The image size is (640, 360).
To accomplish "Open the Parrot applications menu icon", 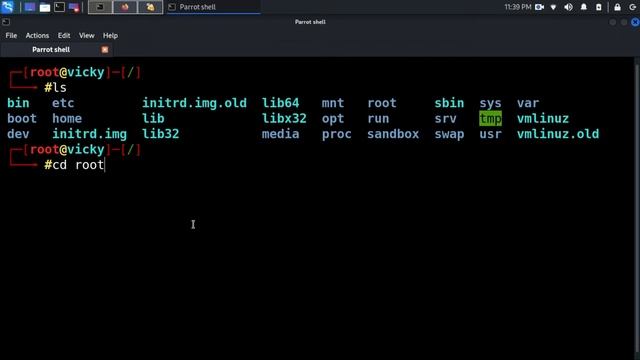I will [8, 7].
